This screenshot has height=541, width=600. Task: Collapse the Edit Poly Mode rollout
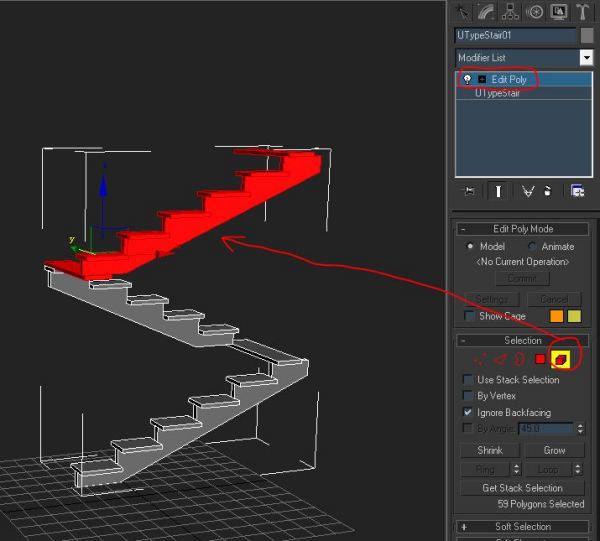point(523,229)
